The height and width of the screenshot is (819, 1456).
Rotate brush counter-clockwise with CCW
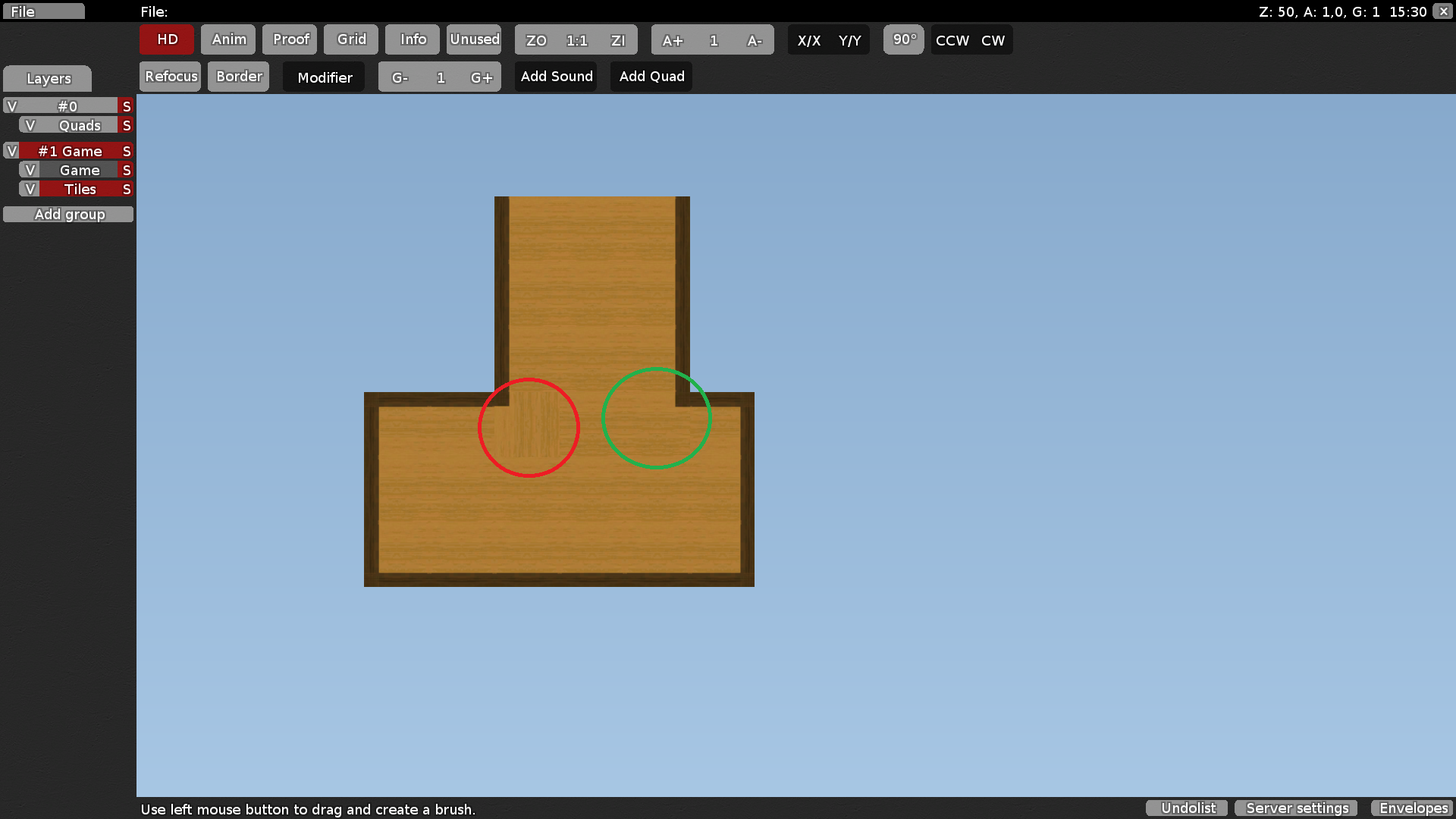tap(952, 40)
